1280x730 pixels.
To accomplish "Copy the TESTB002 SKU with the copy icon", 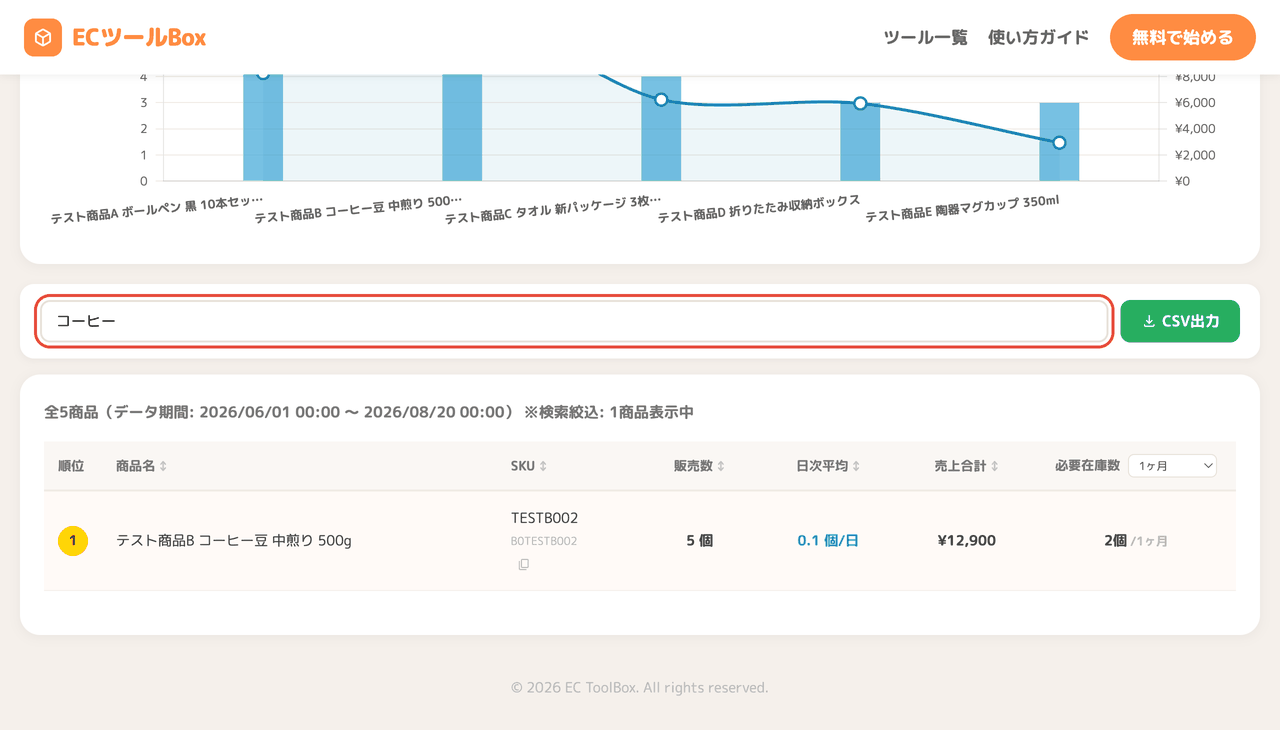I will [524, 564].
